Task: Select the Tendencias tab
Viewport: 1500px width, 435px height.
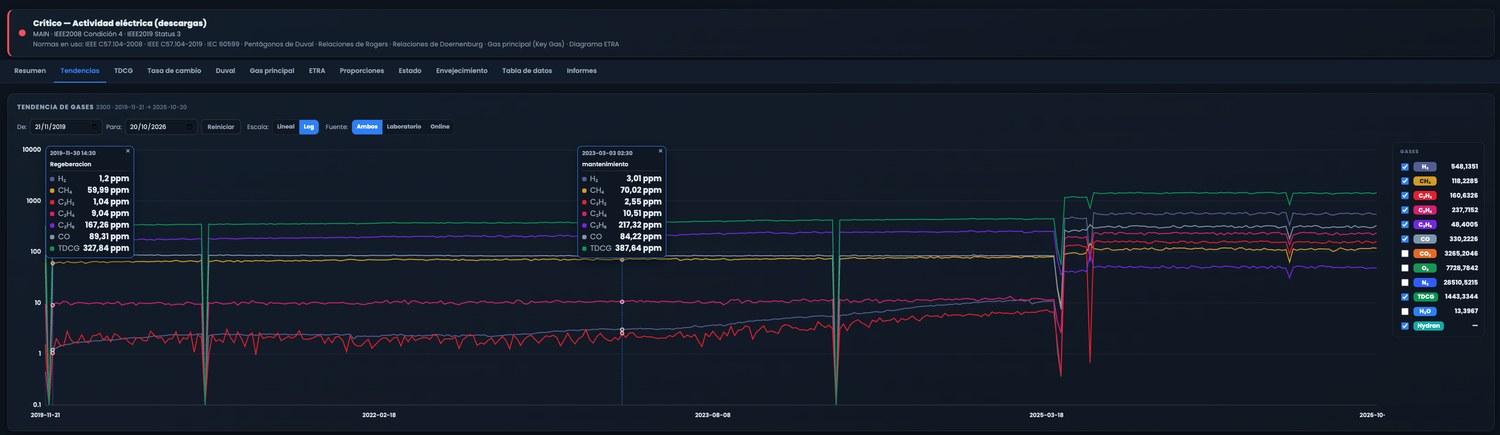Action: [80, 71]
